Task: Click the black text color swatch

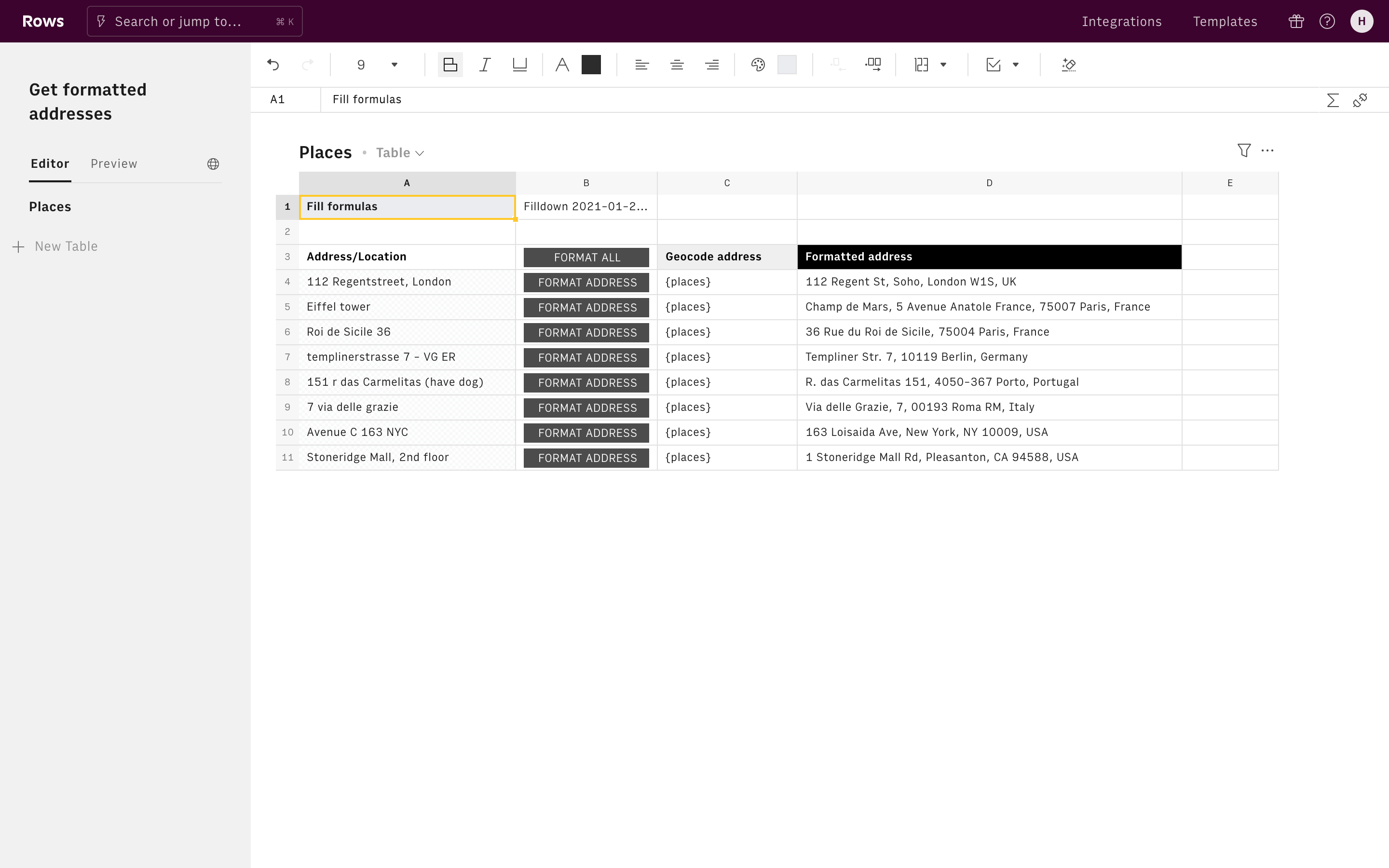Action: (591, 65)
